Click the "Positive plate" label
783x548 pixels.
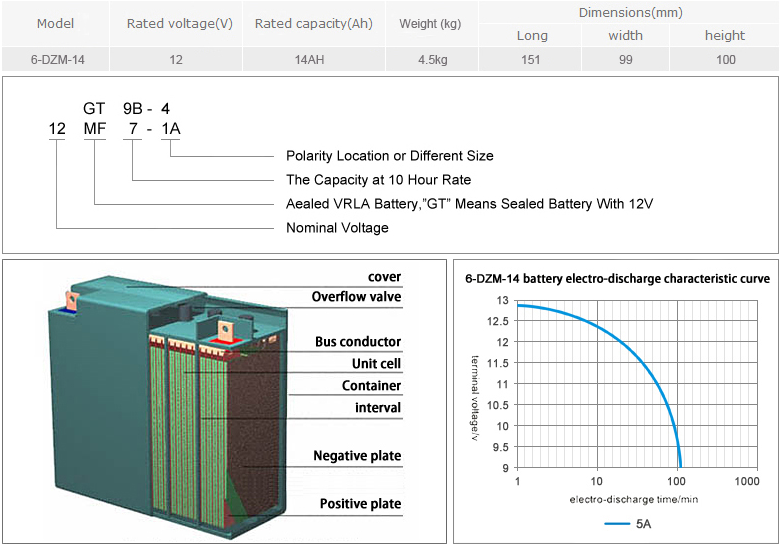coord(360,504)
